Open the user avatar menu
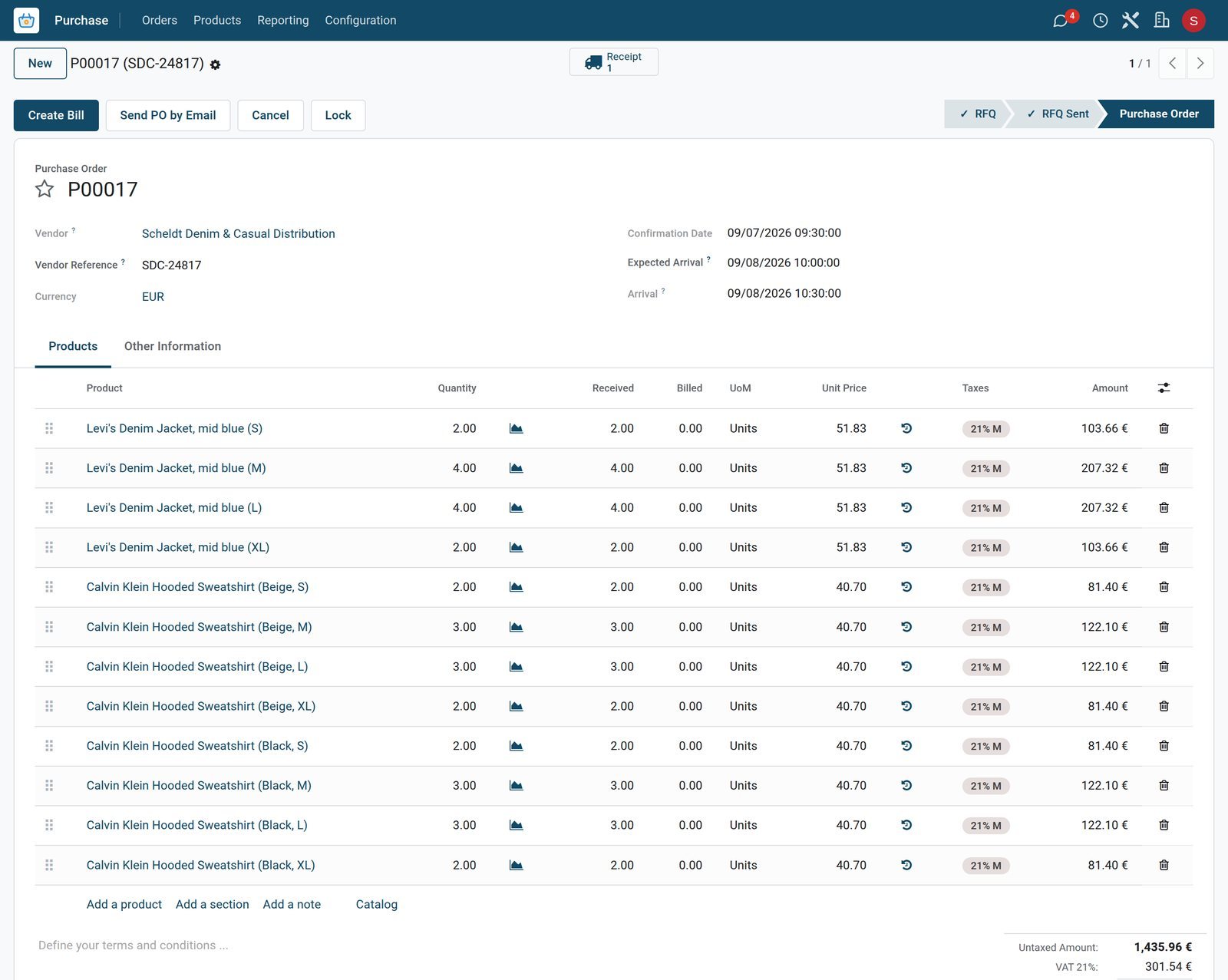1228x980 pixels. click(1193, 21)
